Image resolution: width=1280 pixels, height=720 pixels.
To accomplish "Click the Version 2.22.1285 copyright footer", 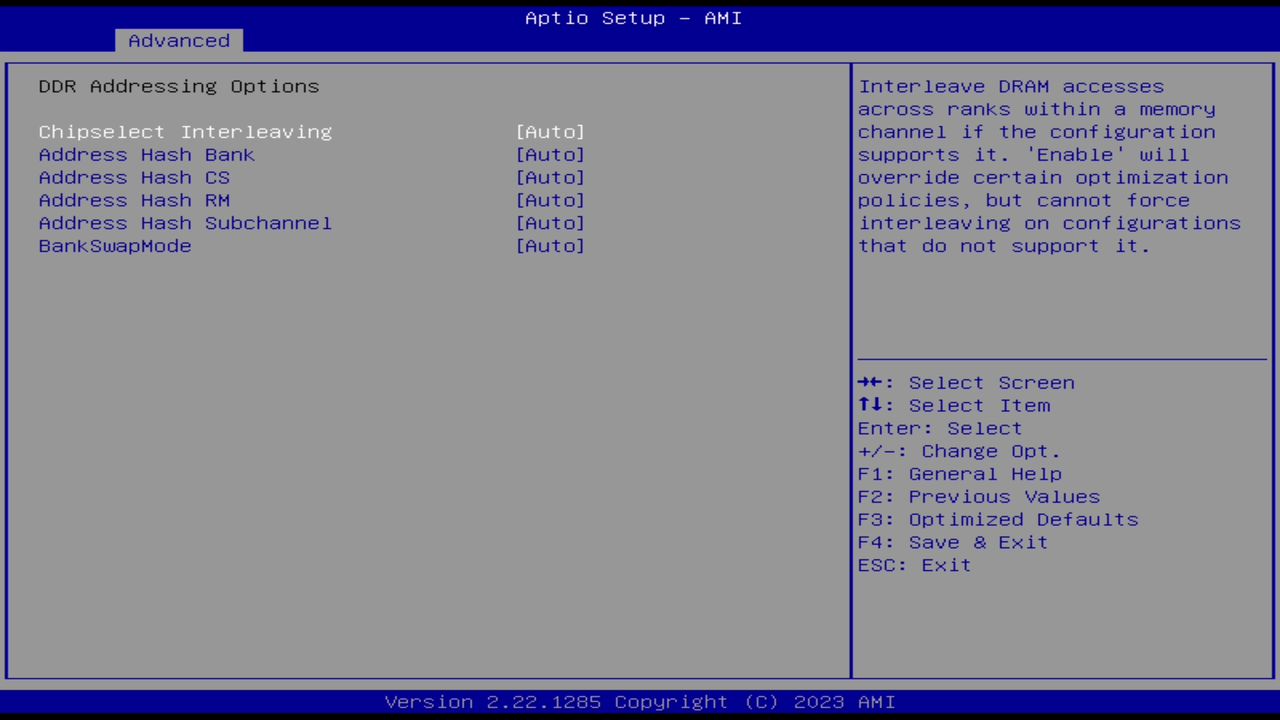I will pos(640,702).
